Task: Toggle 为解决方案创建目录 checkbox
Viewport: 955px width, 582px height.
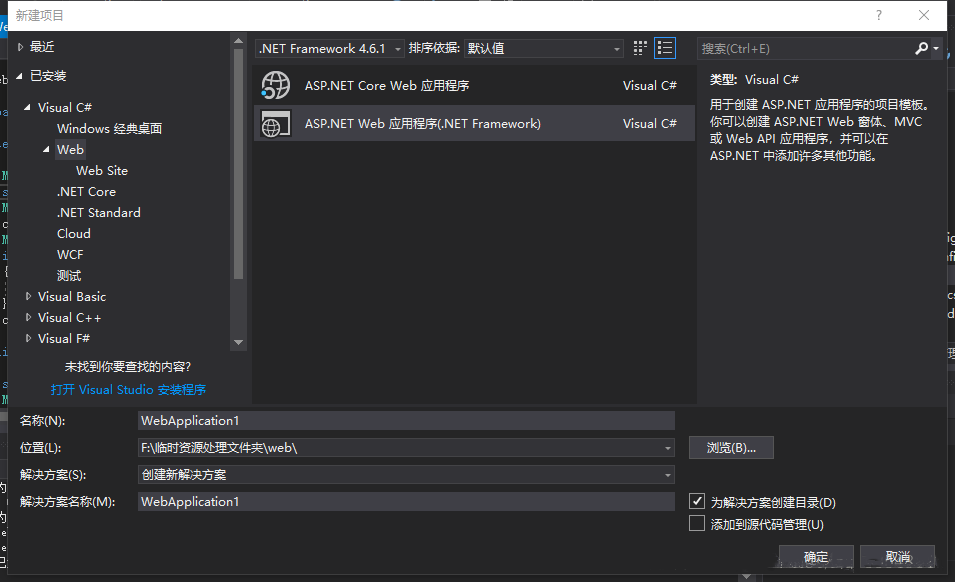Action: [697, 501]
